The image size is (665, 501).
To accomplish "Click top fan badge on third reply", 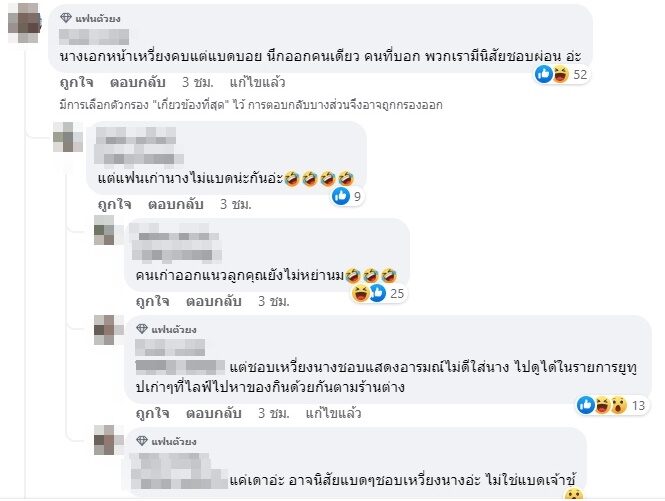I will point(166,329).
